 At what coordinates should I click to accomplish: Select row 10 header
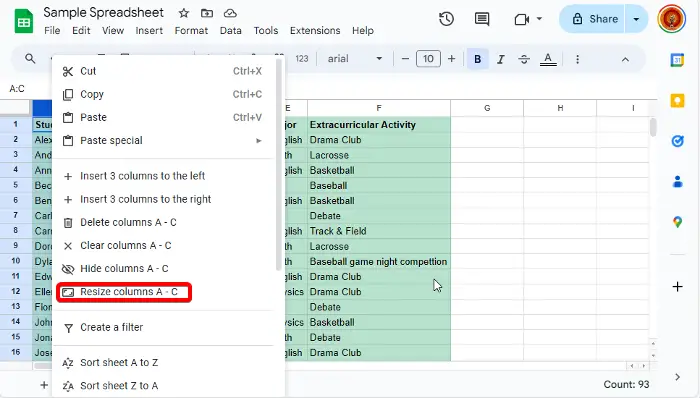[16, 261]
